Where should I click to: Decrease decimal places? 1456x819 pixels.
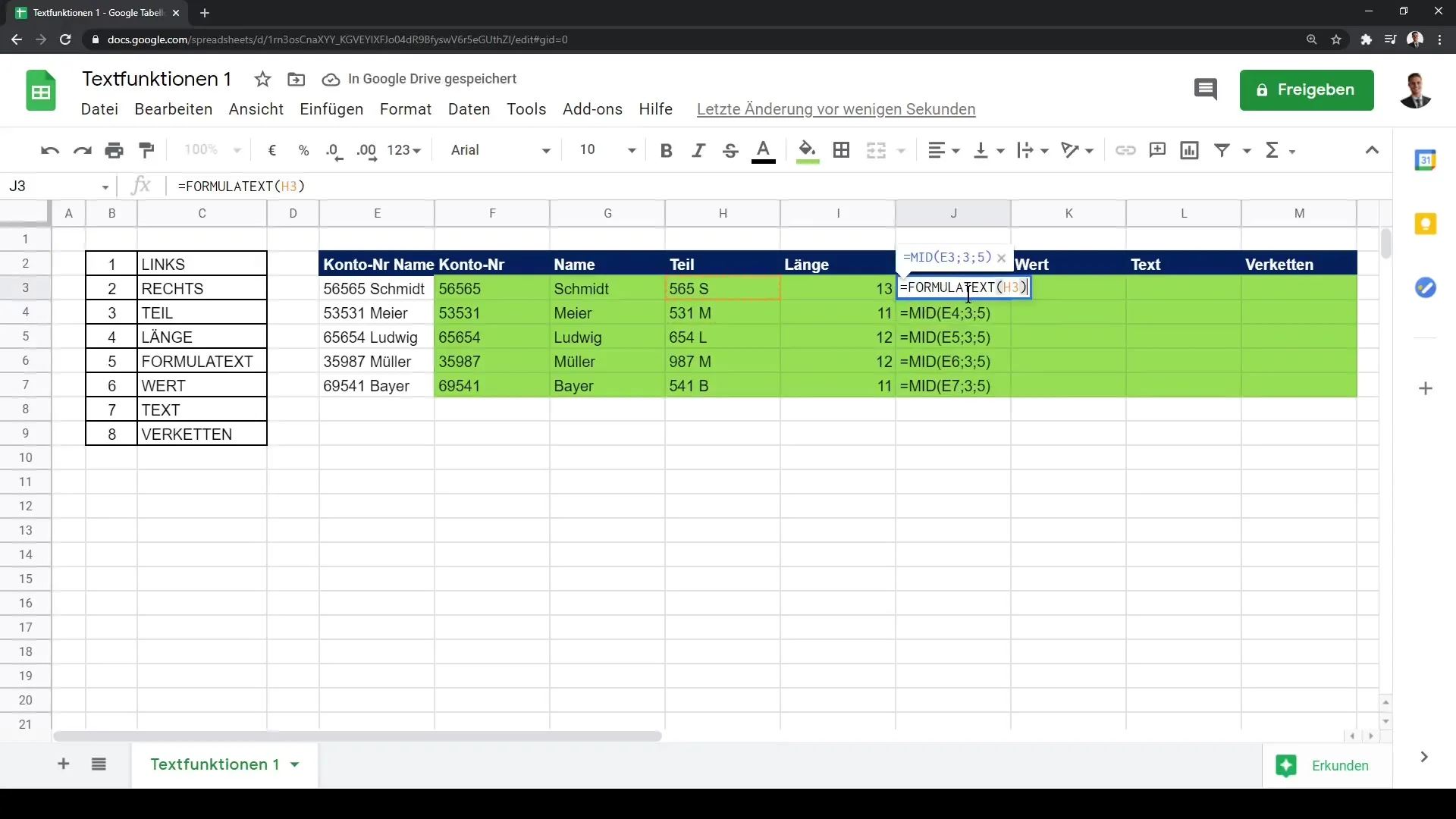[334, 150]
